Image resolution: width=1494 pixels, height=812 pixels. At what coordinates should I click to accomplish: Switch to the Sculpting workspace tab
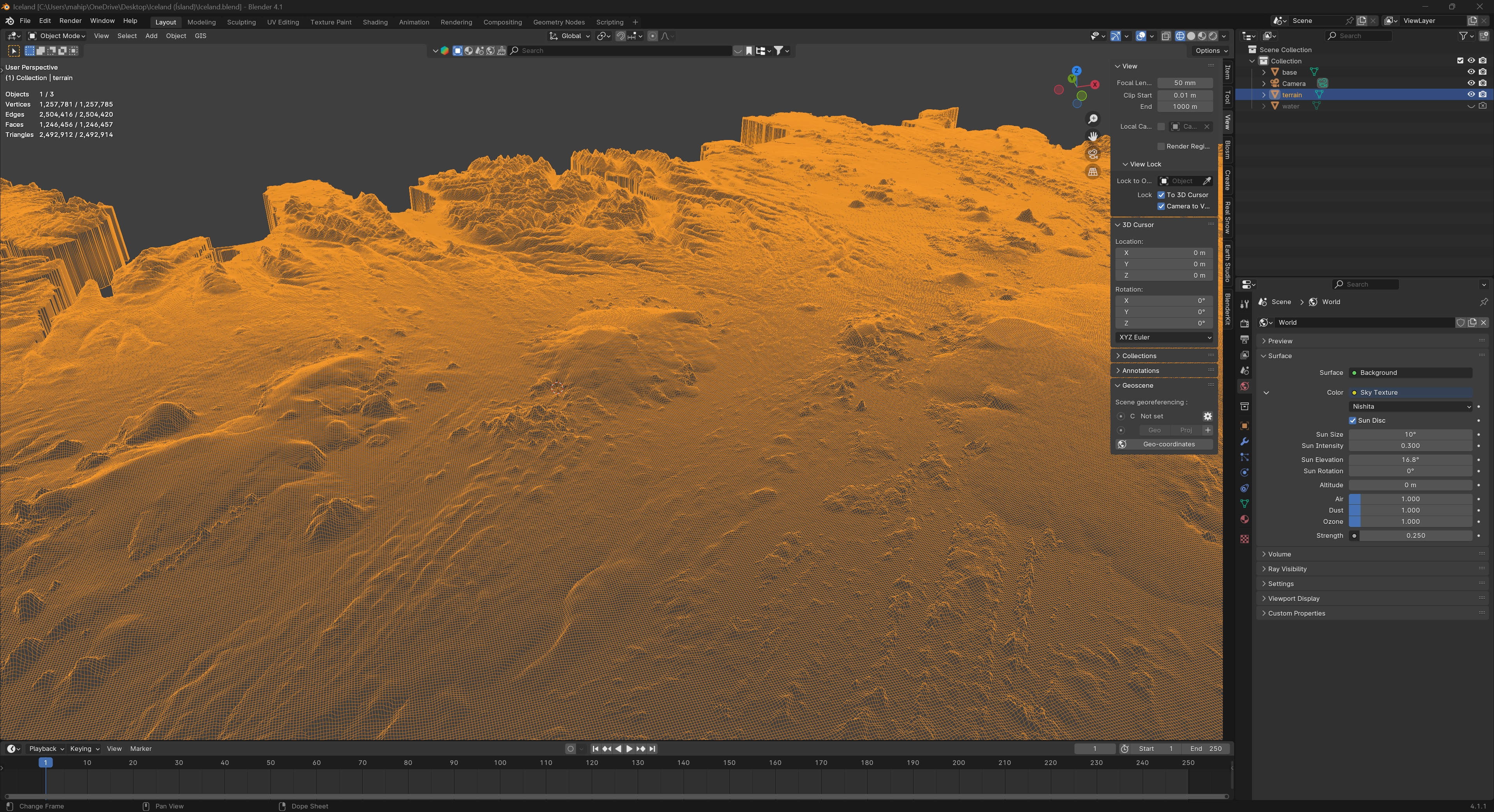coord(241,22)
